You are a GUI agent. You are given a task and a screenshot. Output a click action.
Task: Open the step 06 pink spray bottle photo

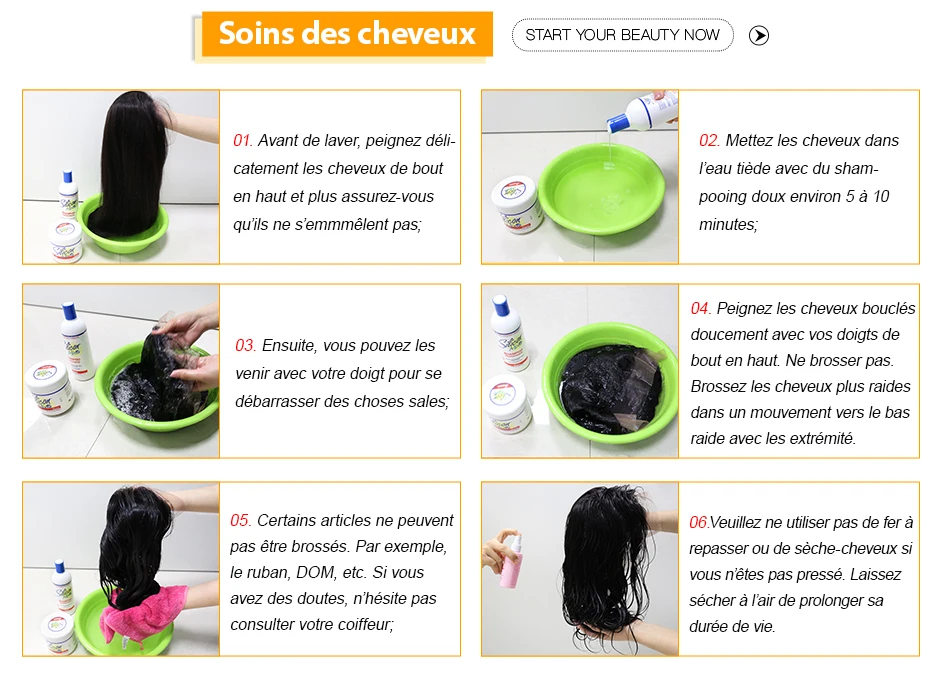[x=580, y=569]
